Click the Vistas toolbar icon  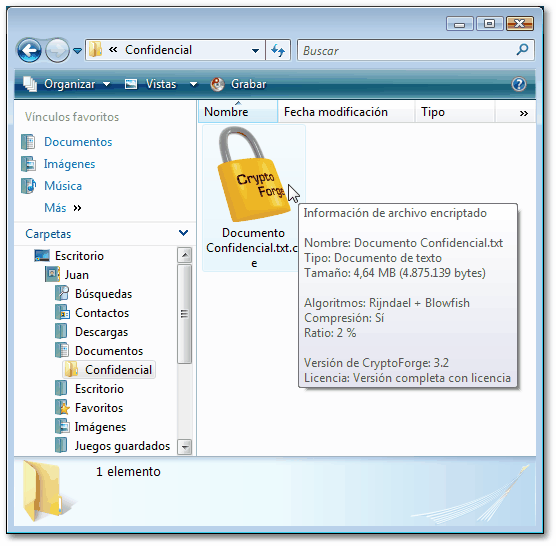click(x=130, y=84)
